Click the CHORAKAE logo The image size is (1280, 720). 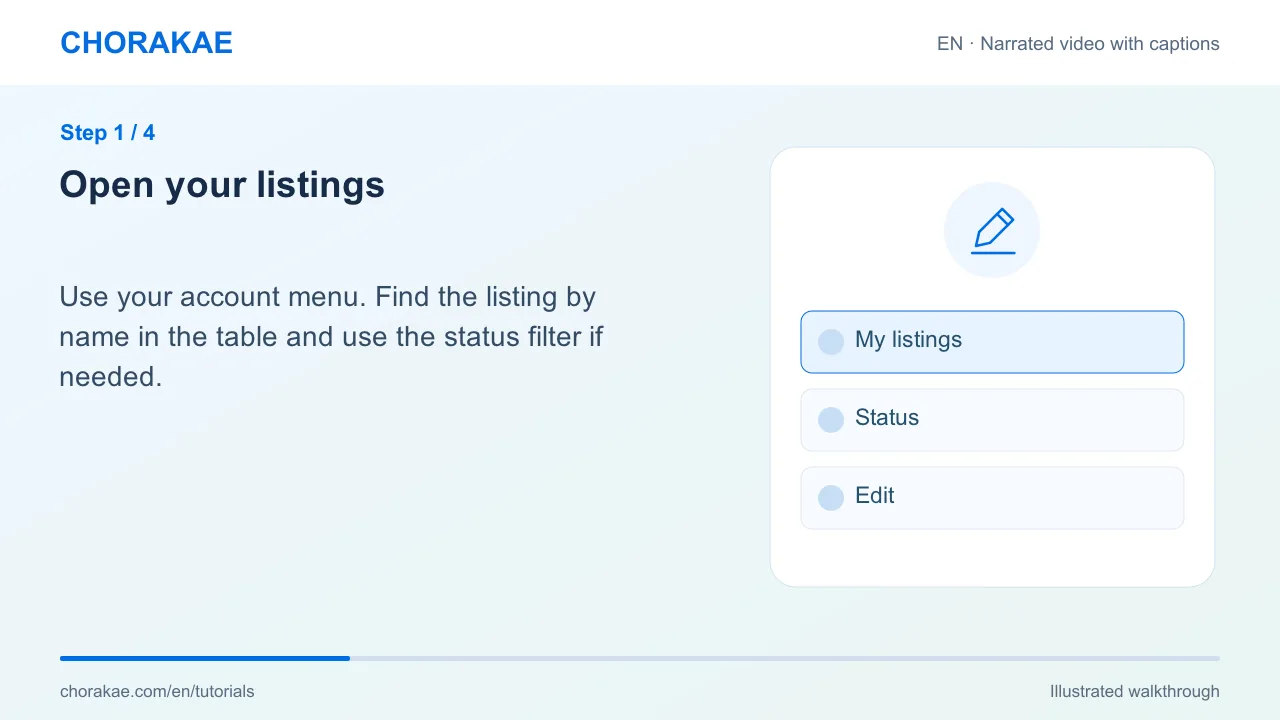click(x=146, y=43)
